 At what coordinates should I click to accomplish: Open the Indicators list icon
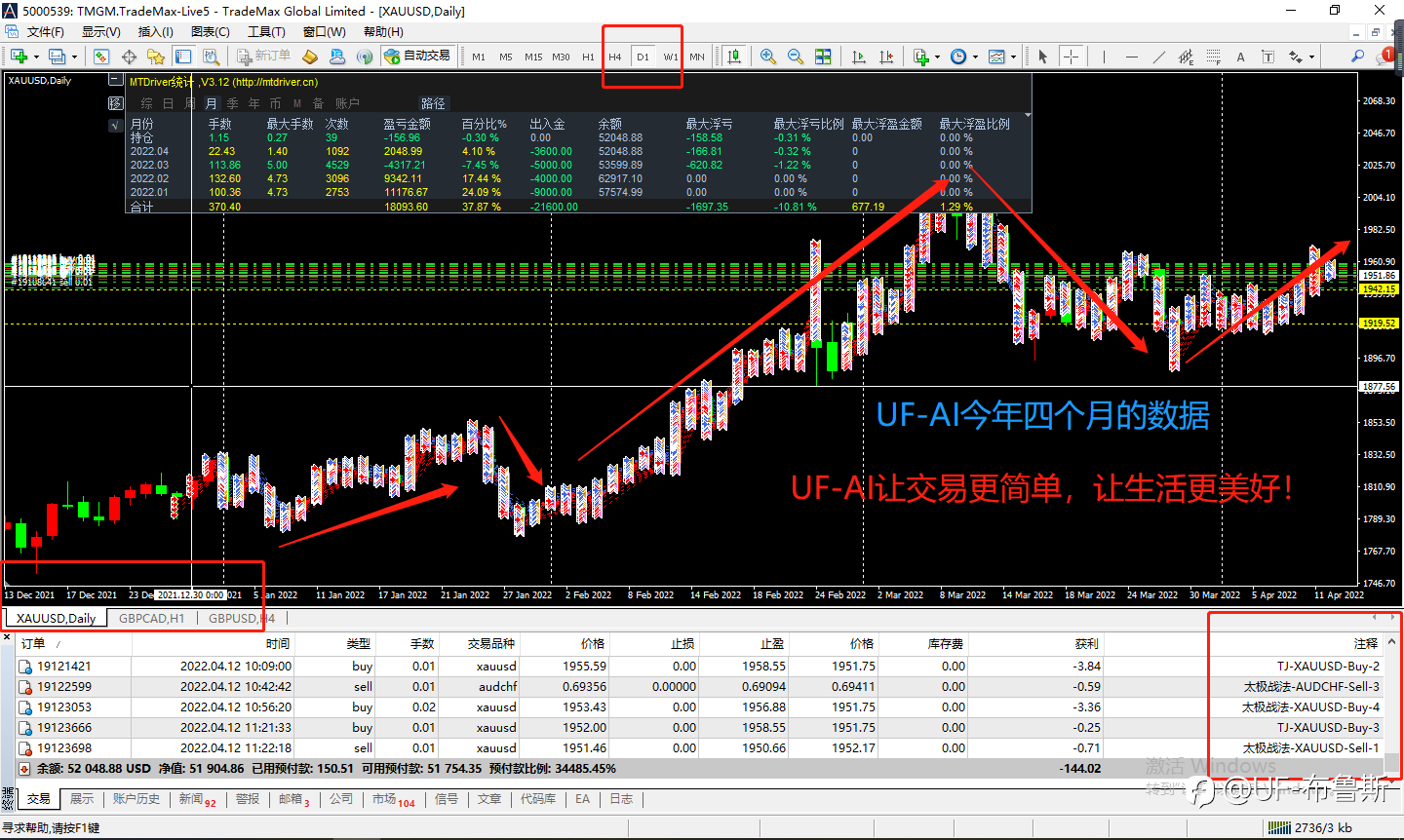coord(921,57)
